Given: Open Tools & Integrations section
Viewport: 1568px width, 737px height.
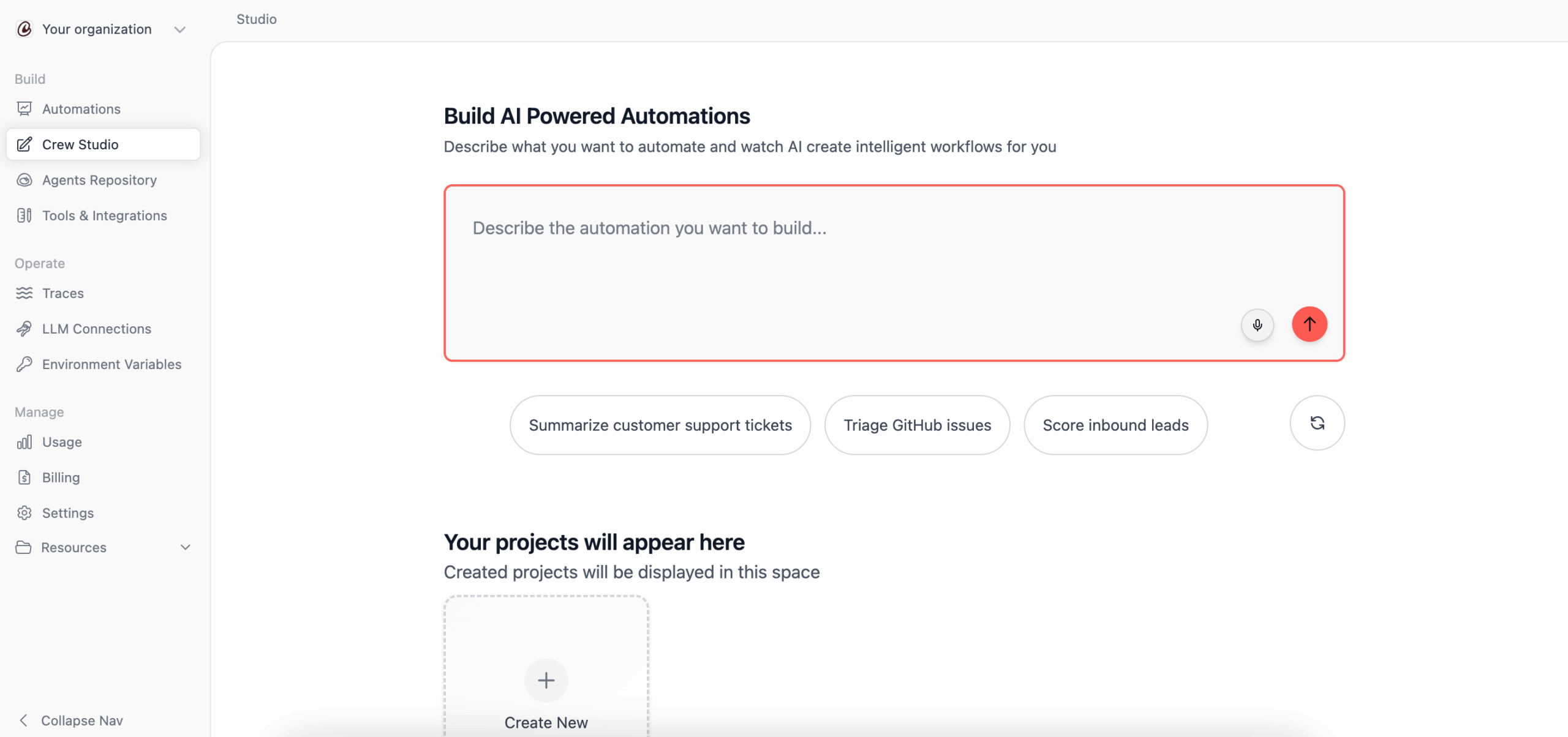Looking at the screenshot, I should coord(104,215).
